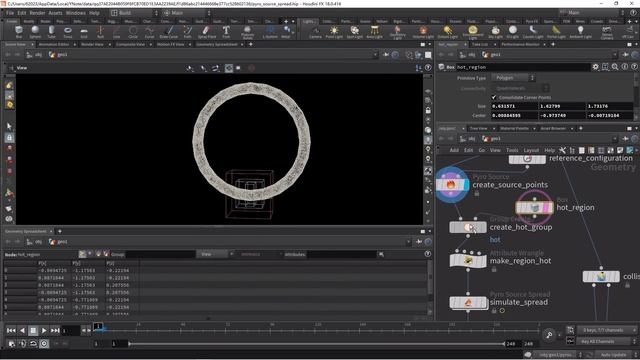Select the Grid shelf tool
The image size is (640, 360).
[84, 31]
